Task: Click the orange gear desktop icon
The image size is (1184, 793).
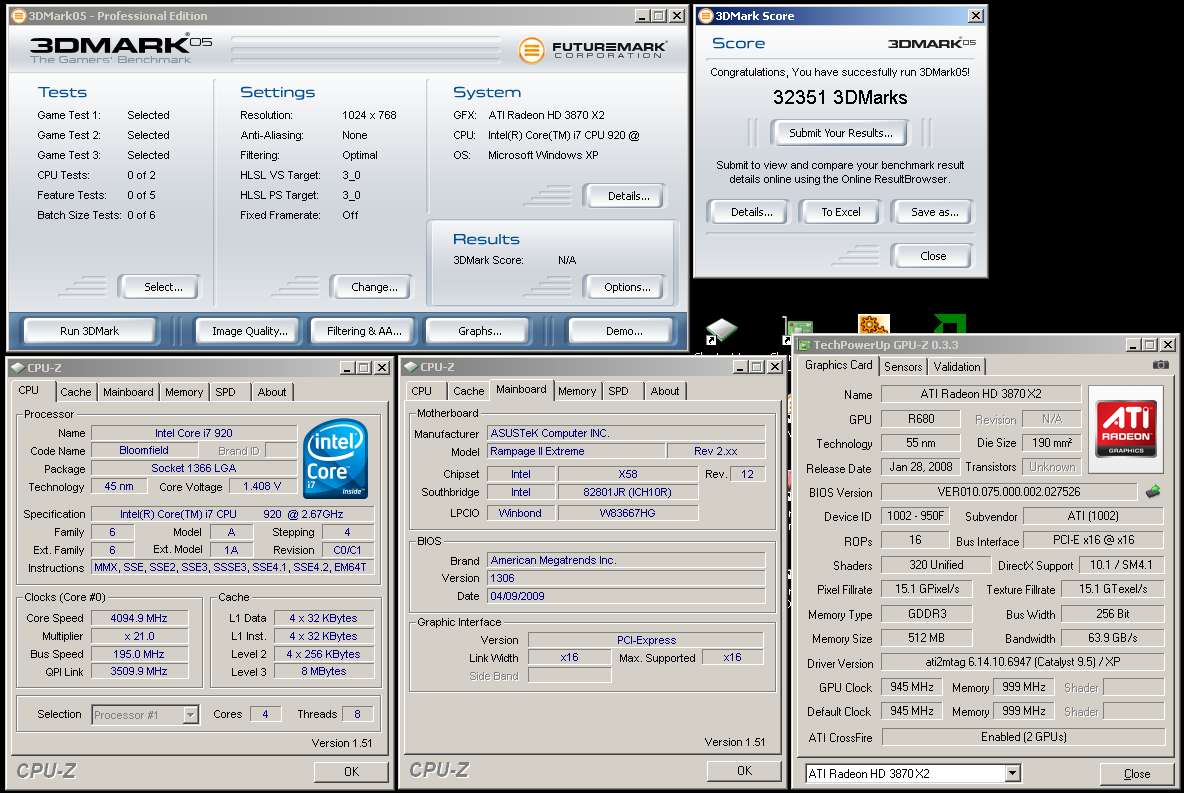Action: tap(874, 324)
